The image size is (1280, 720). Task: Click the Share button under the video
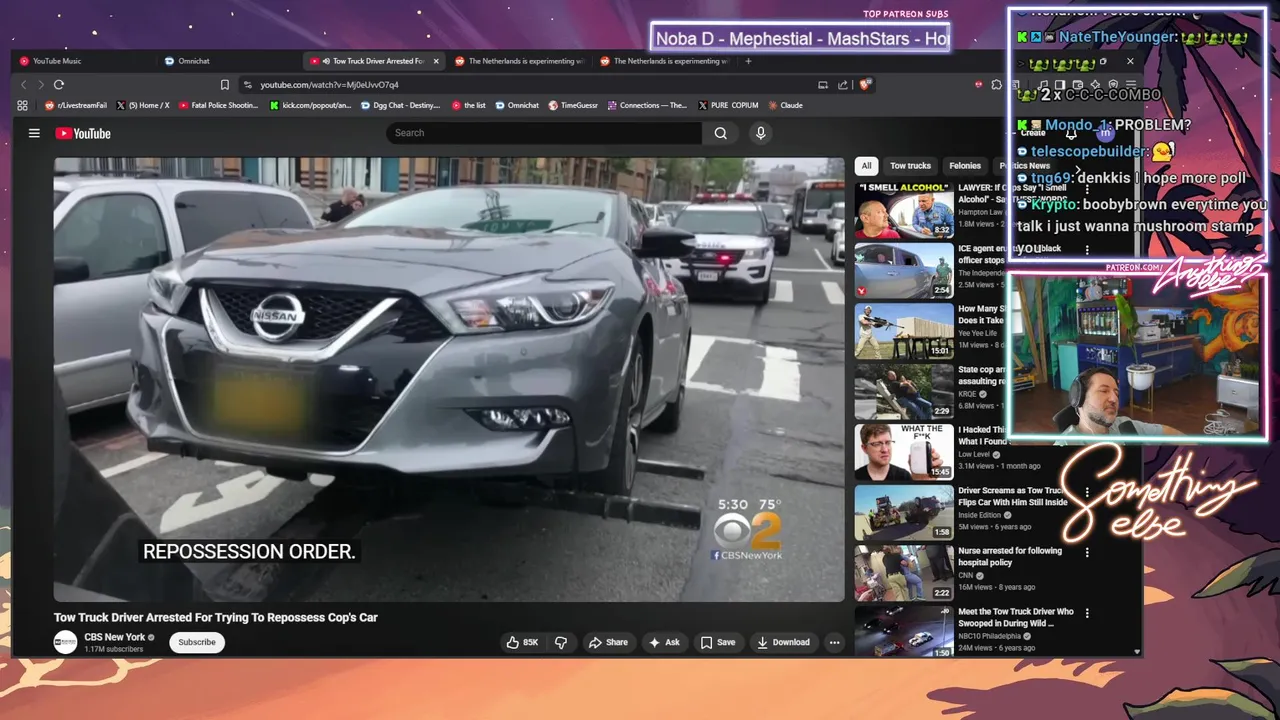(x=608, y=642)
